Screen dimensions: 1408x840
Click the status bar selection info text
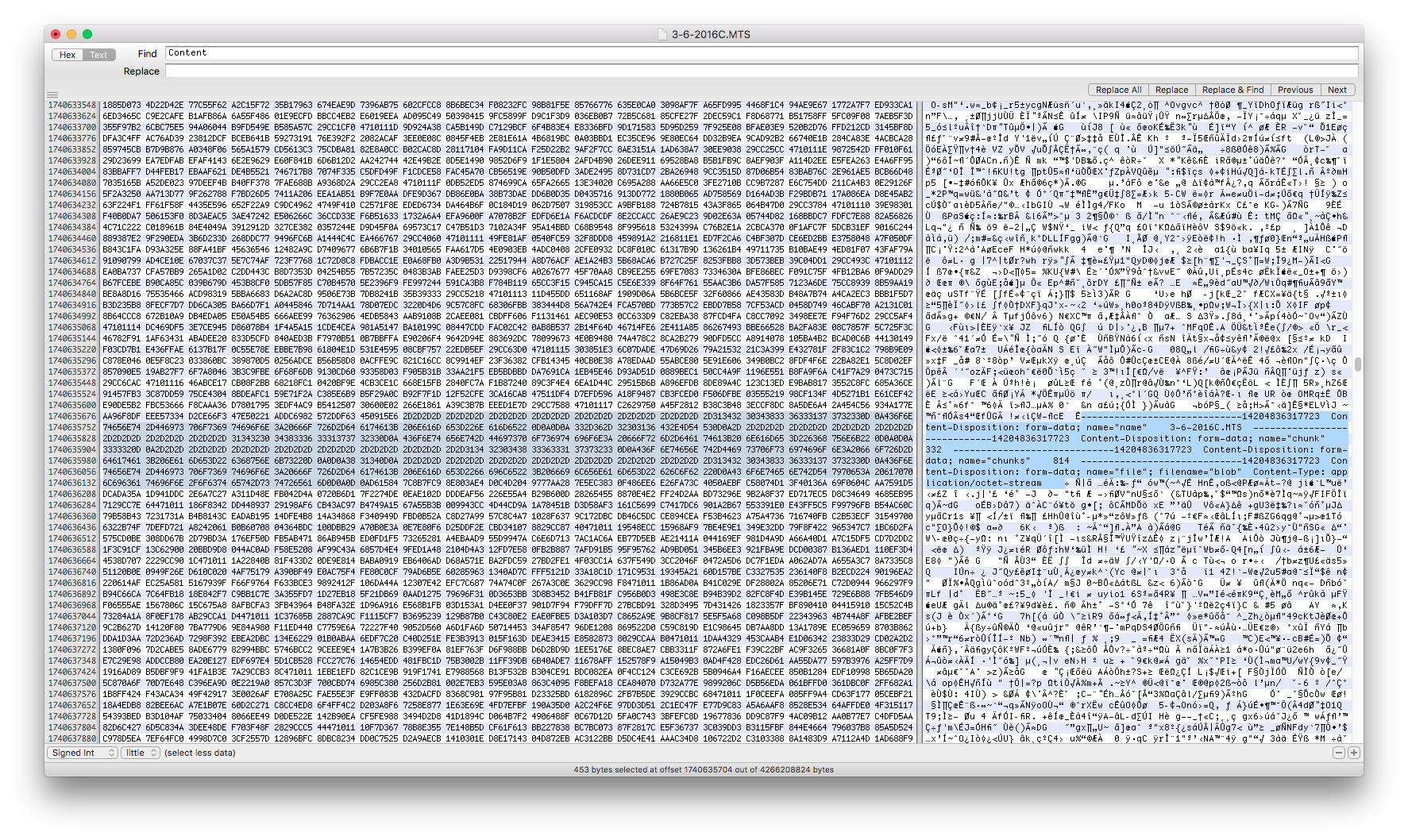click(x=704, y=769)
